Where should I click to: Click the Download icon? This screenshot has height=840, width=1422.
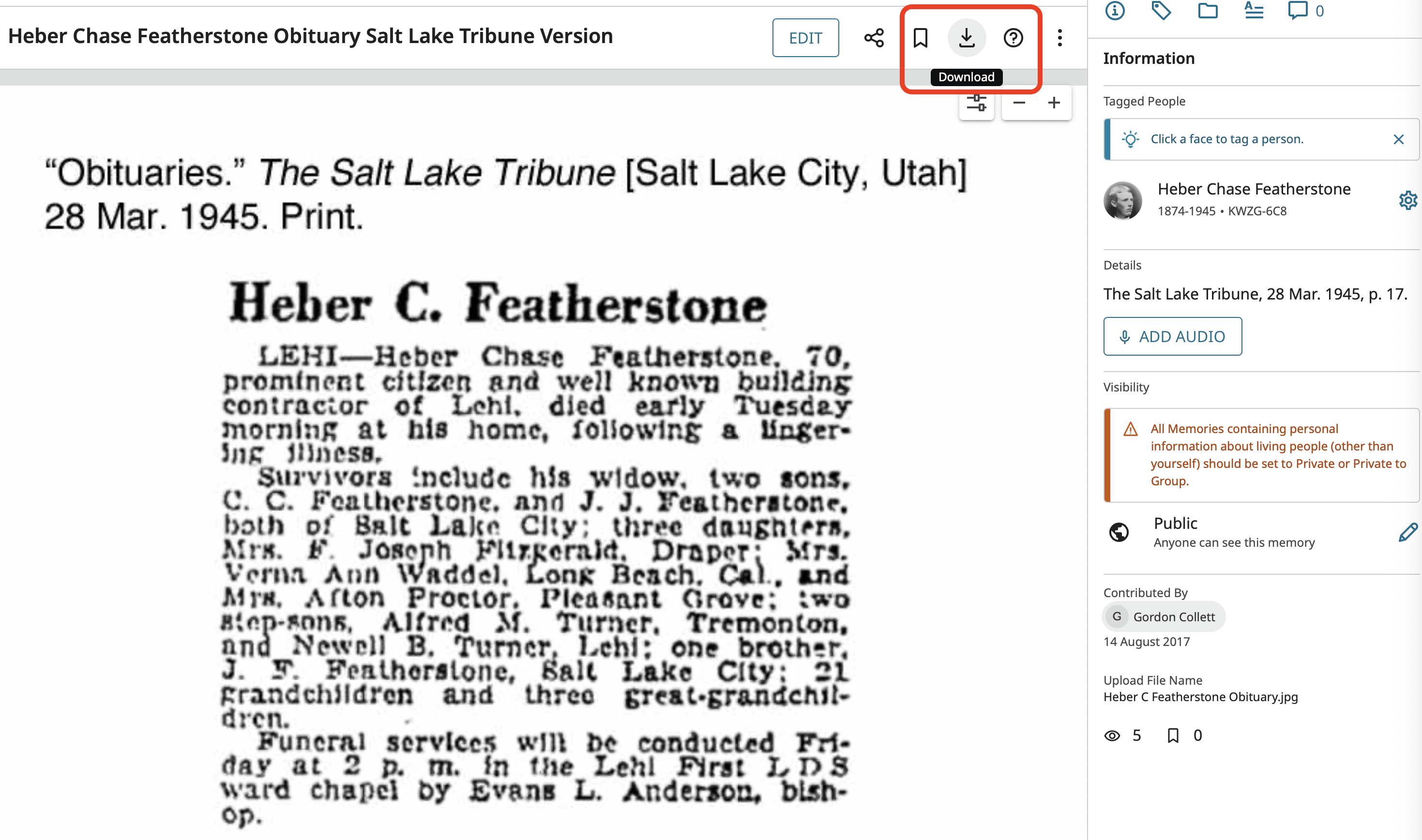(x=966, y=38)
